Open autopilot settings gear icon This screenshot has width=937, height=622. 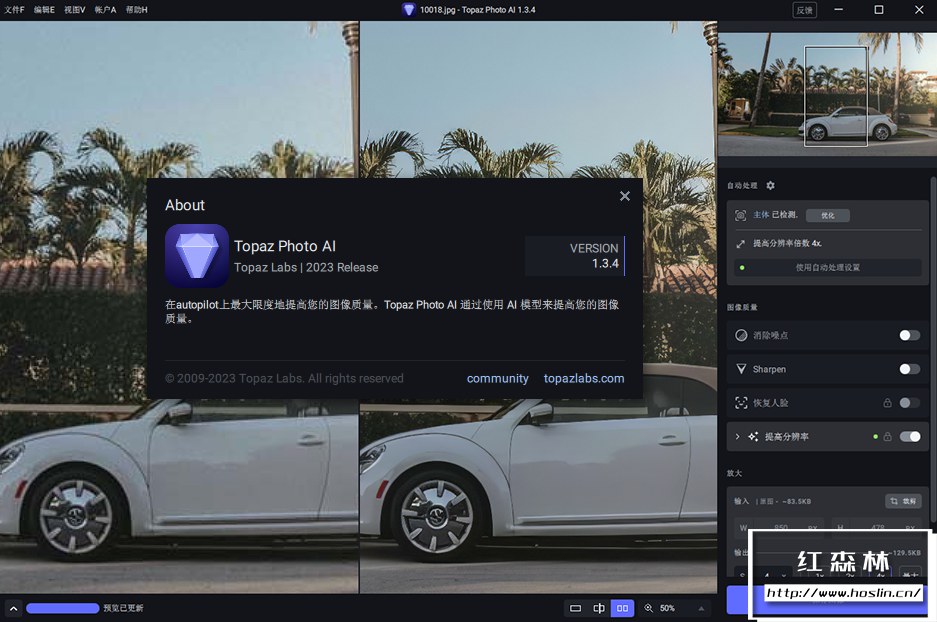click(x=770, y=185)
